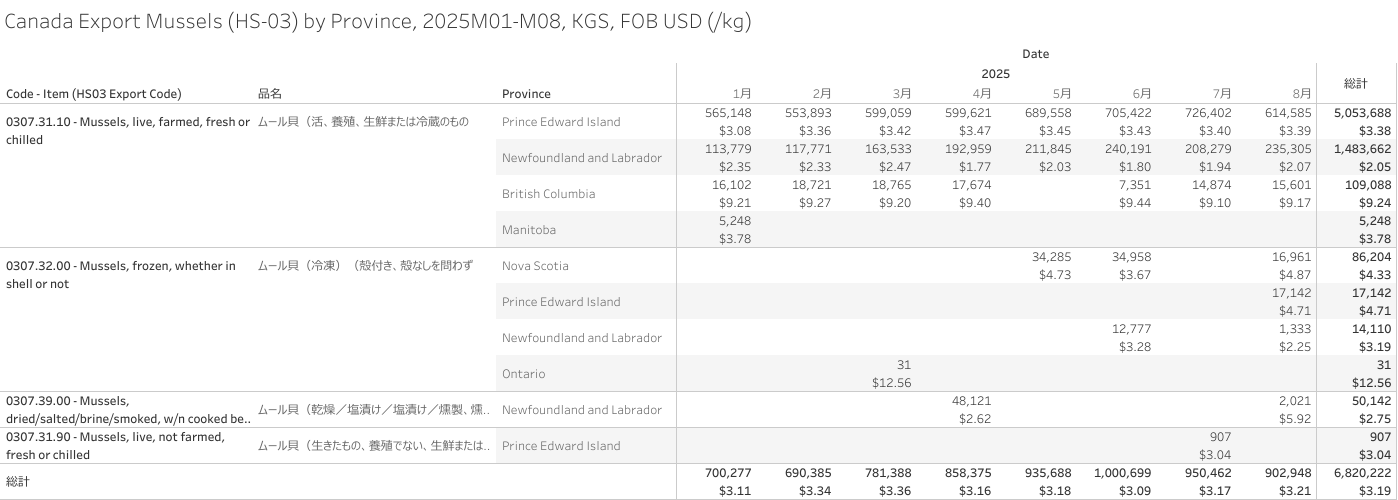Select the 1月 month column header
Image resolution: width=1398 pixels, height=500 pixels.
click(x=741, y=94)
